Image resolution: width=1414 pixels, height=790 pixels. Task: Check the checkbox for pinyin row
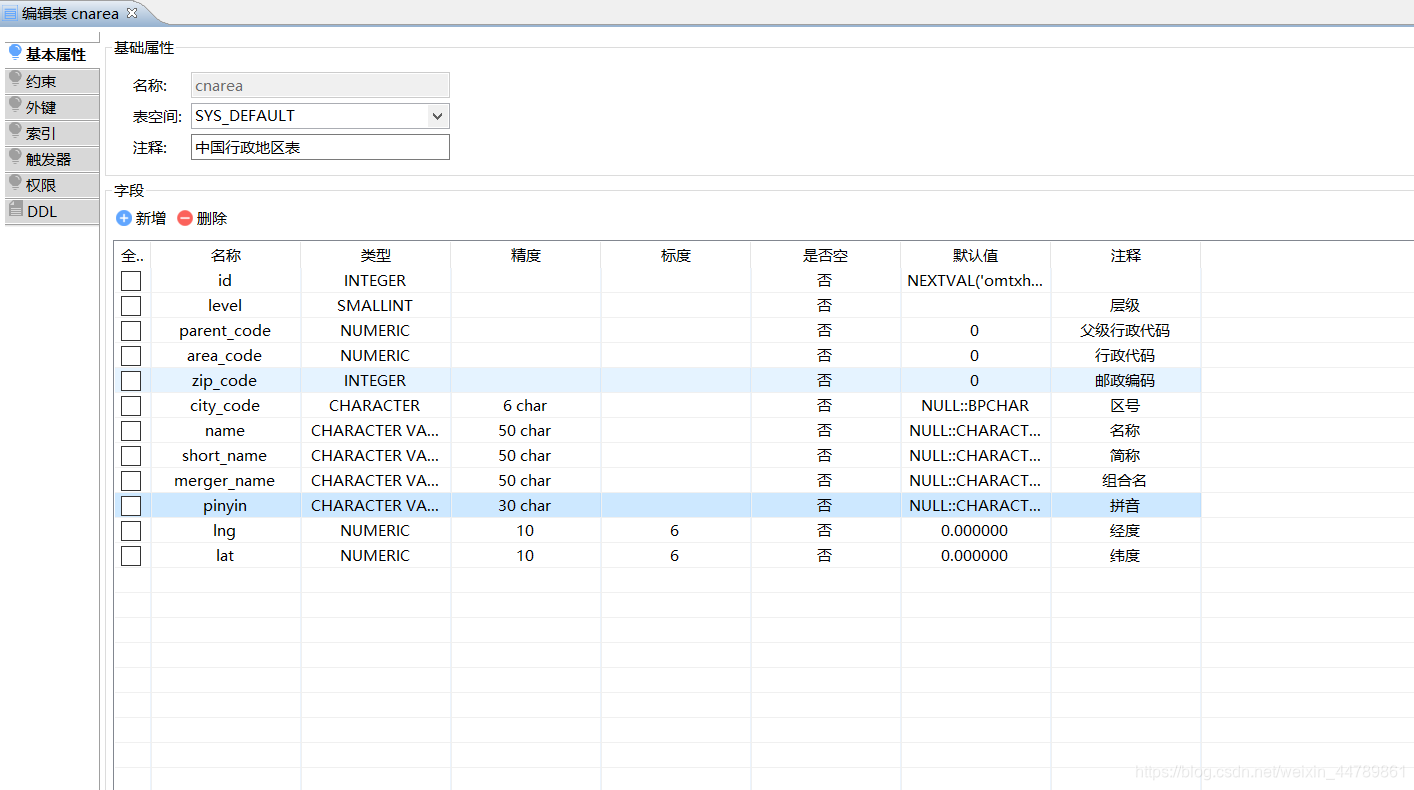click(131, 506)
